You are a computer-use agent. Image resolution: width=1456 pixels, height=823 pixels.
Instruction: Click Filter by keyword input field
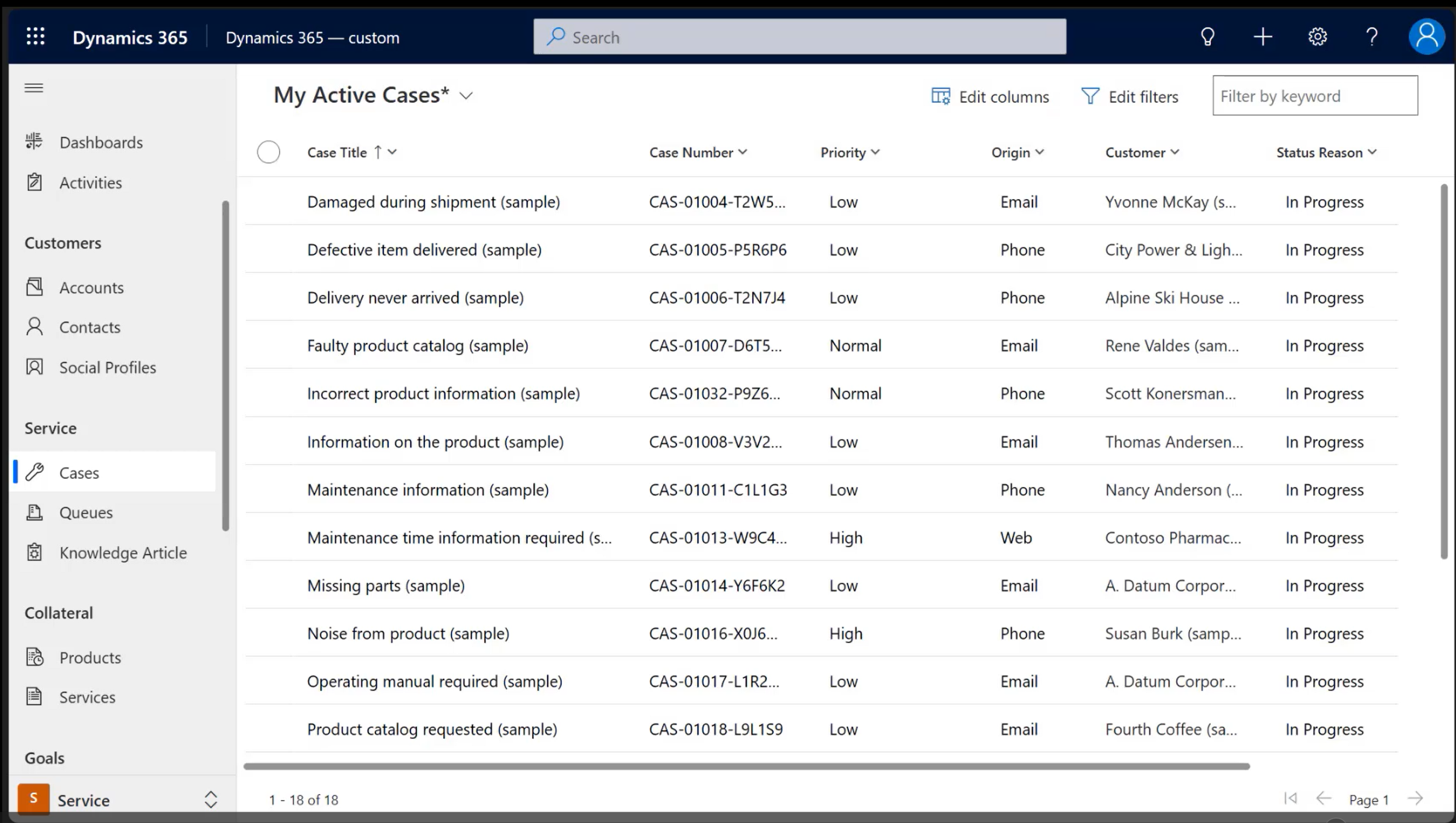tap(1314, 95)
